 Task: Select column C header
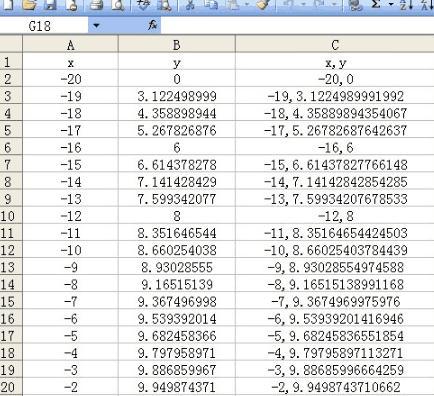point(335,45)
